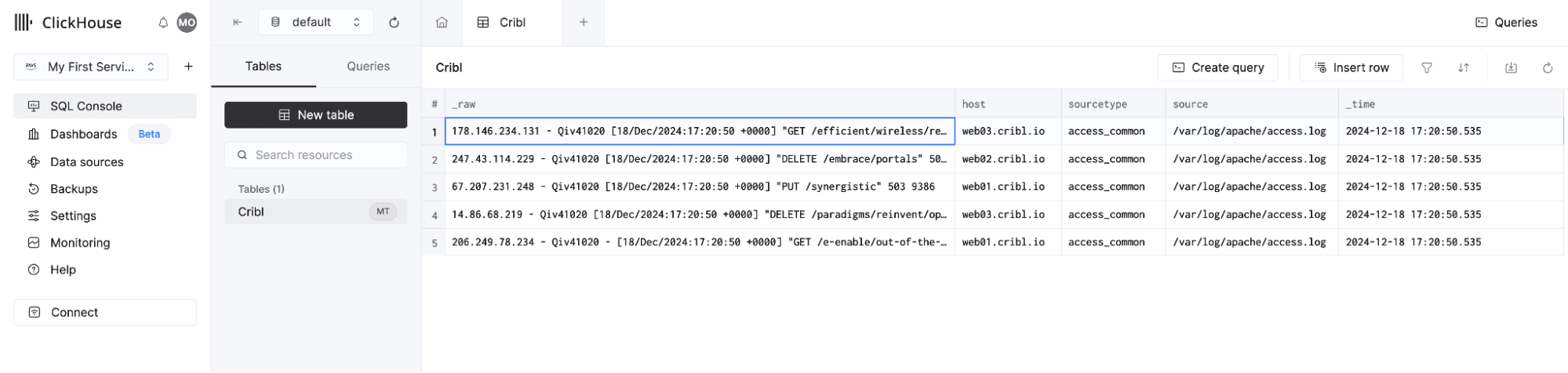The width and height of the screenshot is (1568, 373).
Task: Click the New table button
Action: [x=315, y=115]
